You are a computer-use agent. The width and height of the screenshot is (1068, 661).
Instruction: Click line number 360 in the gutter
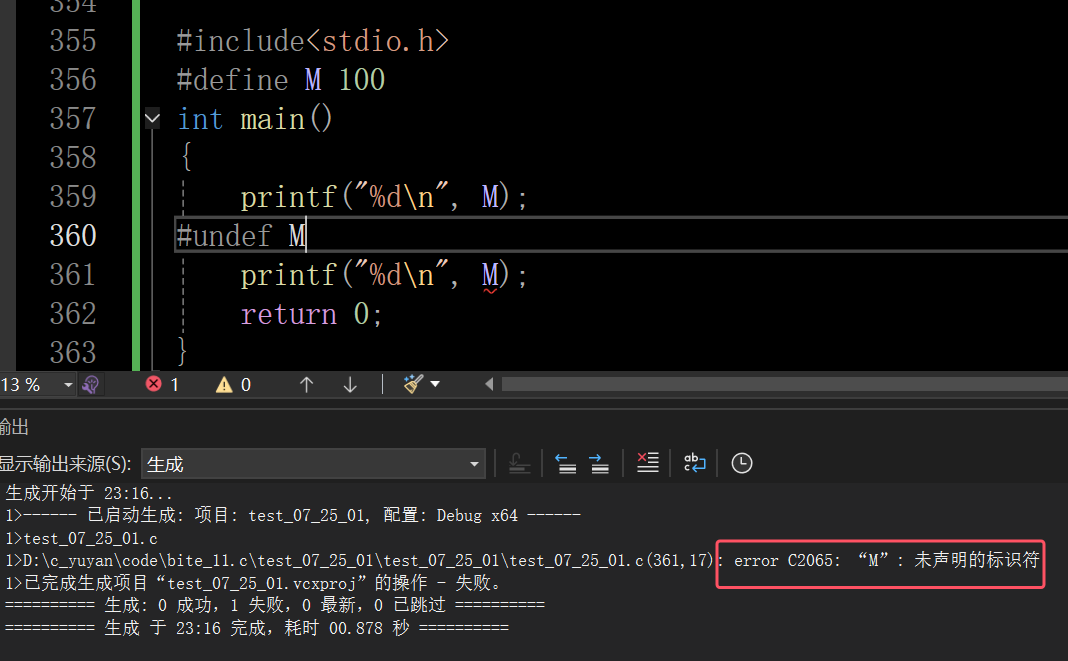(73, 236)
